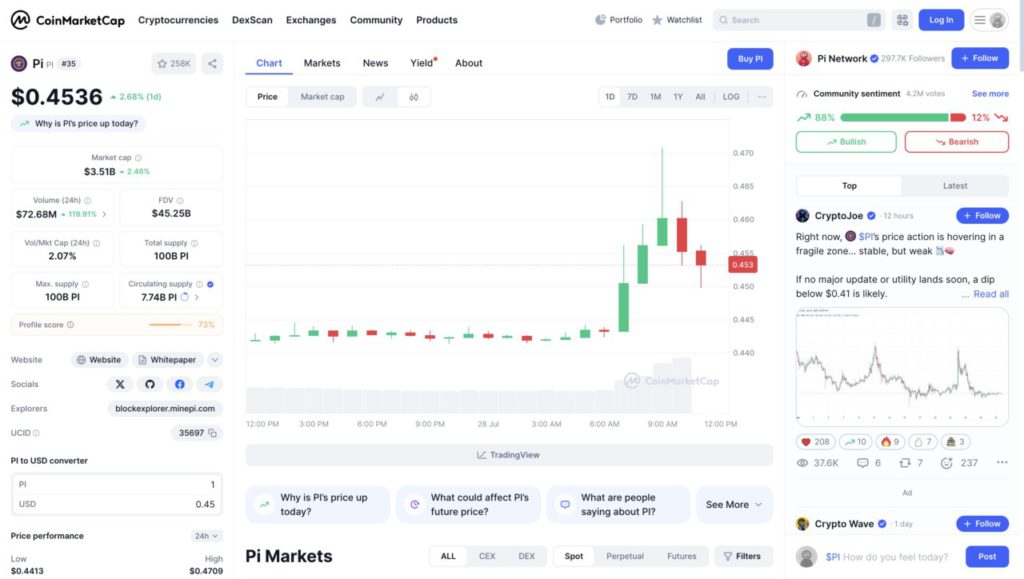This screenshot has height=579, width=1024.
Task: Expand the 24h price performance dropdown
Action: pyautogui.click(x=206, y=536)
